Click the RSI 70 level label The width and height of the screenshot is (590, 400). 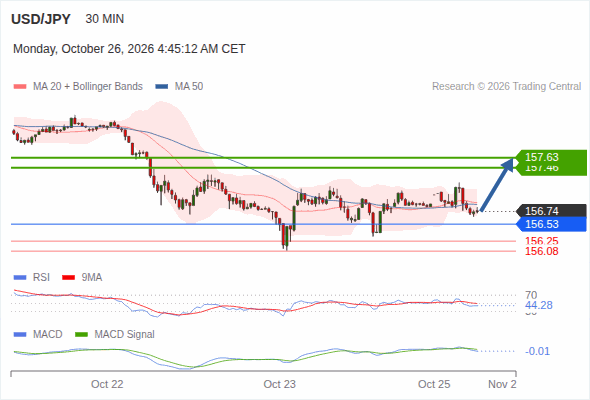[x=531, y=295]
